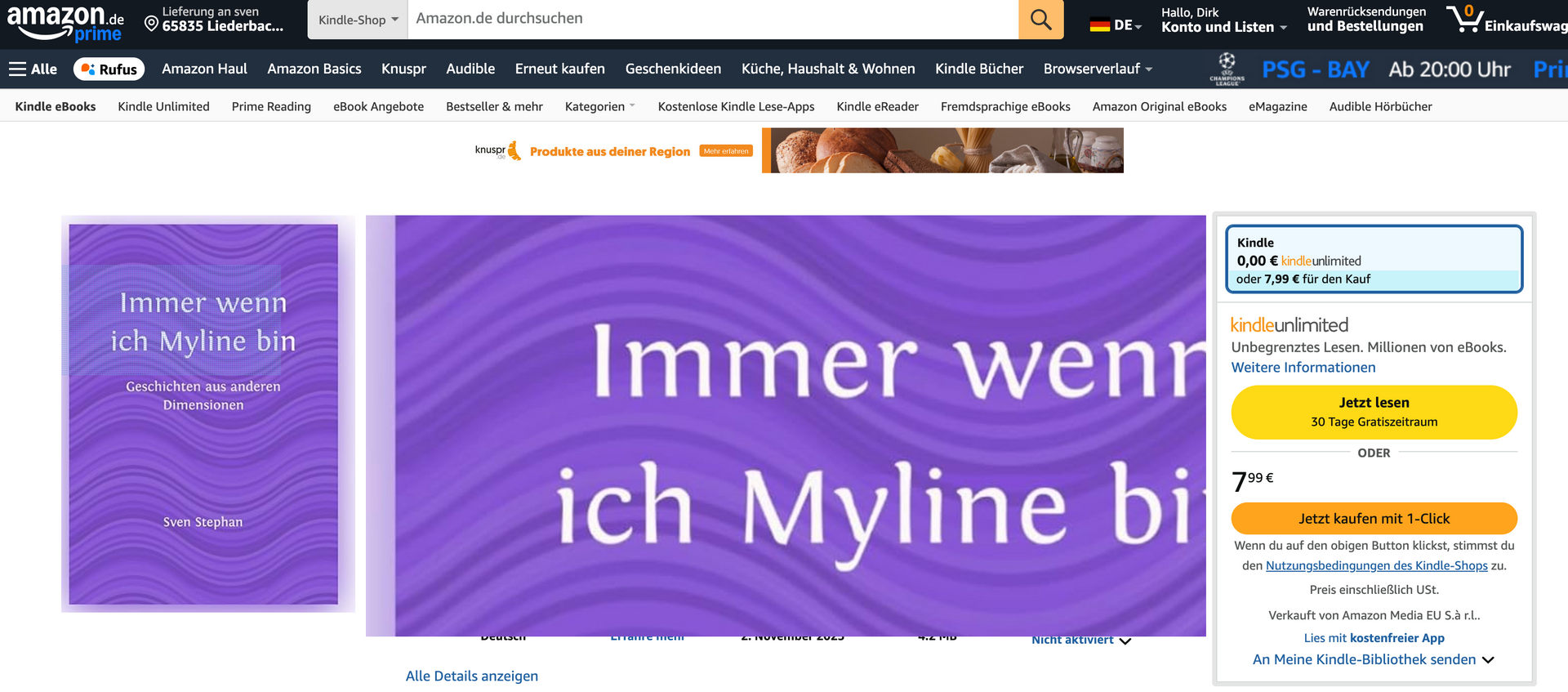Open Weitere Informationen link
The width and height of the screenshot is (1568, 692).
(1303, 368)
